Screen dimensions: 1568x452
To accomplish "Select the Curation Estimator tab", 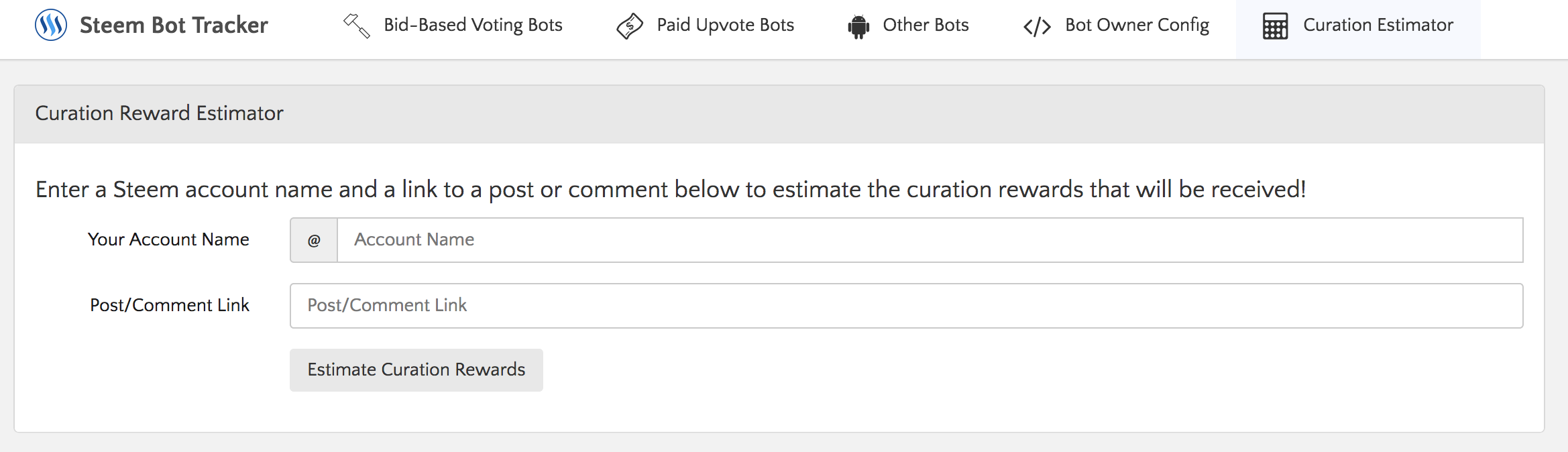I will 1378,25.
